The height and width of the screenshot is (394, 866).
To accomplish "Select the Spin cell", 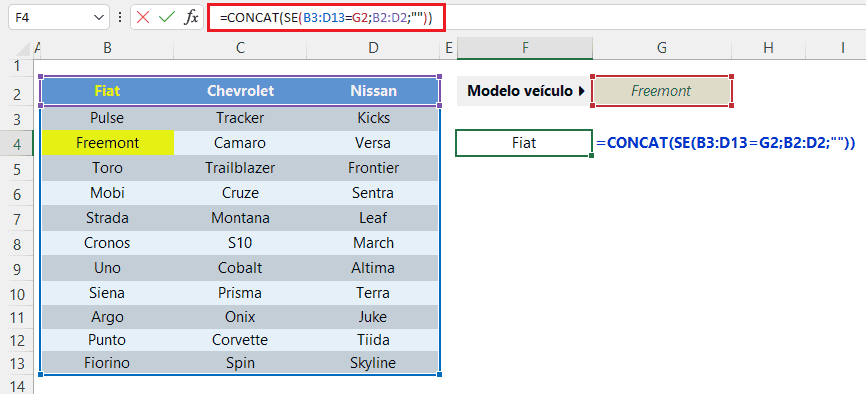I will tap(240, 363).
